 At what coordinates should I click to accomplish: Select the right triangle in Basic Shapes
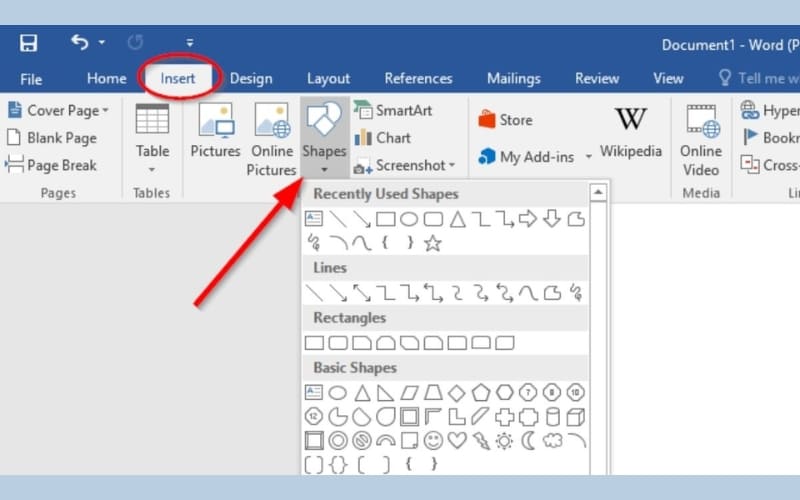385,393
